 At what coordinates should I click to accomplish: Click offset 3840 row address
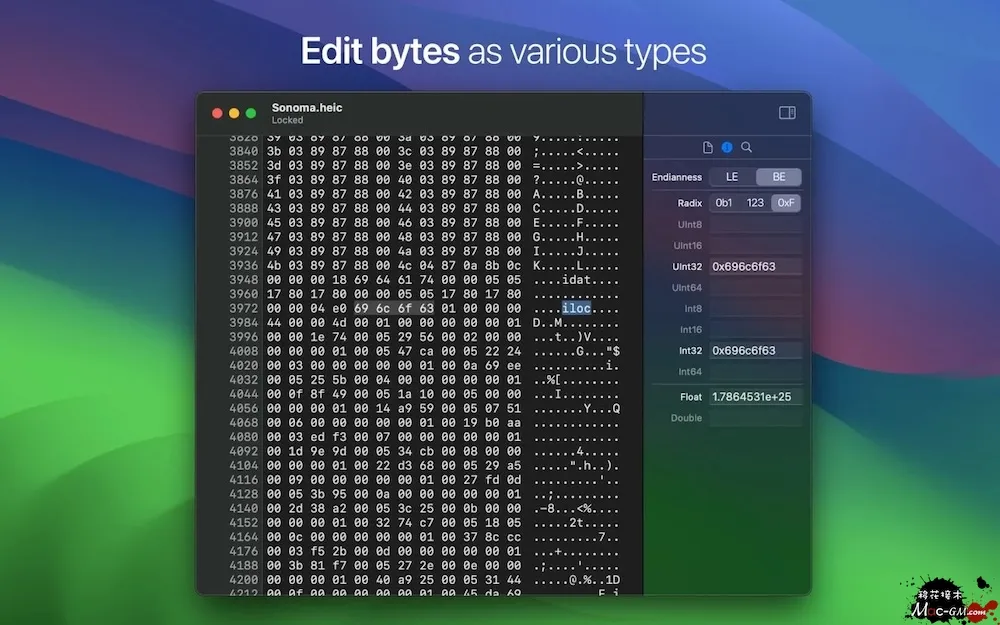pos(244,151)
